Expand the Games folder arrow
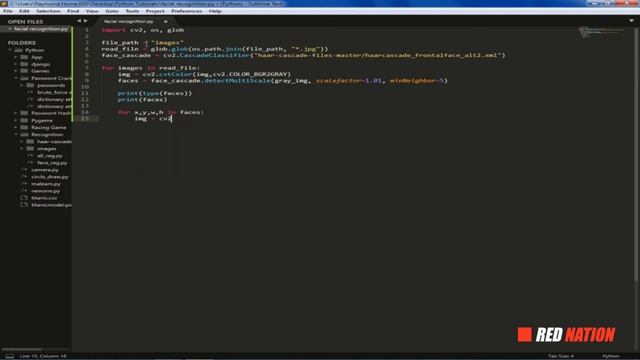 click(16, 71)
